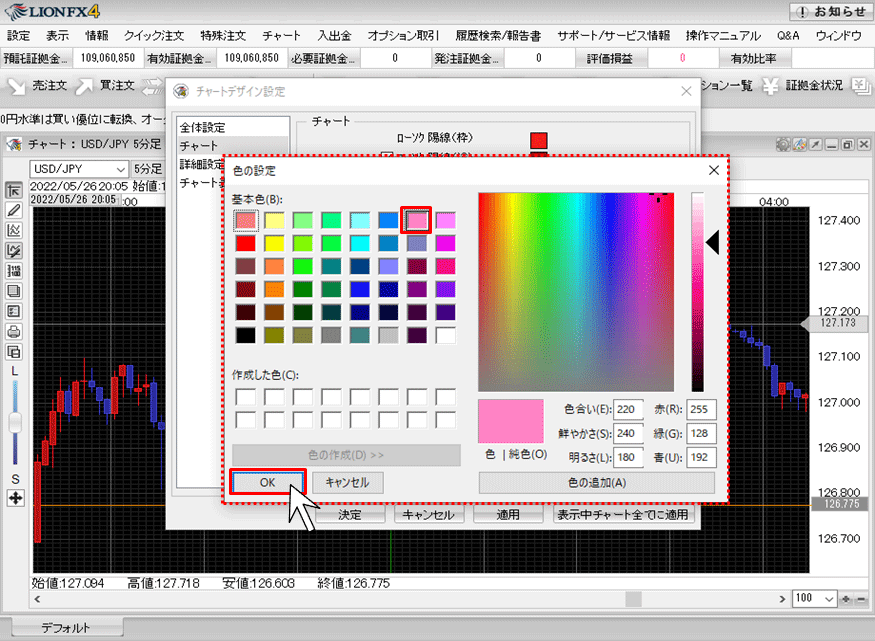Open the 100 bar count dropdown
This screenshot has height=641, width=875.
[x=815, y=599]
